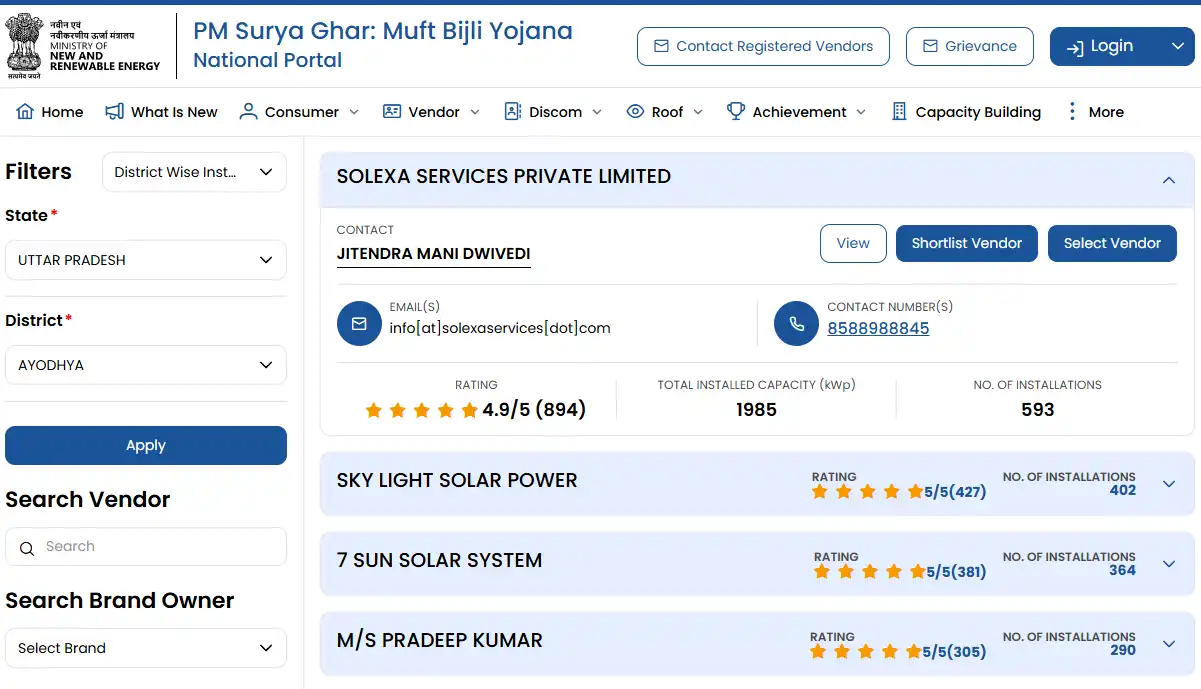Image resolution: width=1201 pixels, height=689 pixels.
Task: Click the envelope icon in Grievance button
Action: coord(930,46)
